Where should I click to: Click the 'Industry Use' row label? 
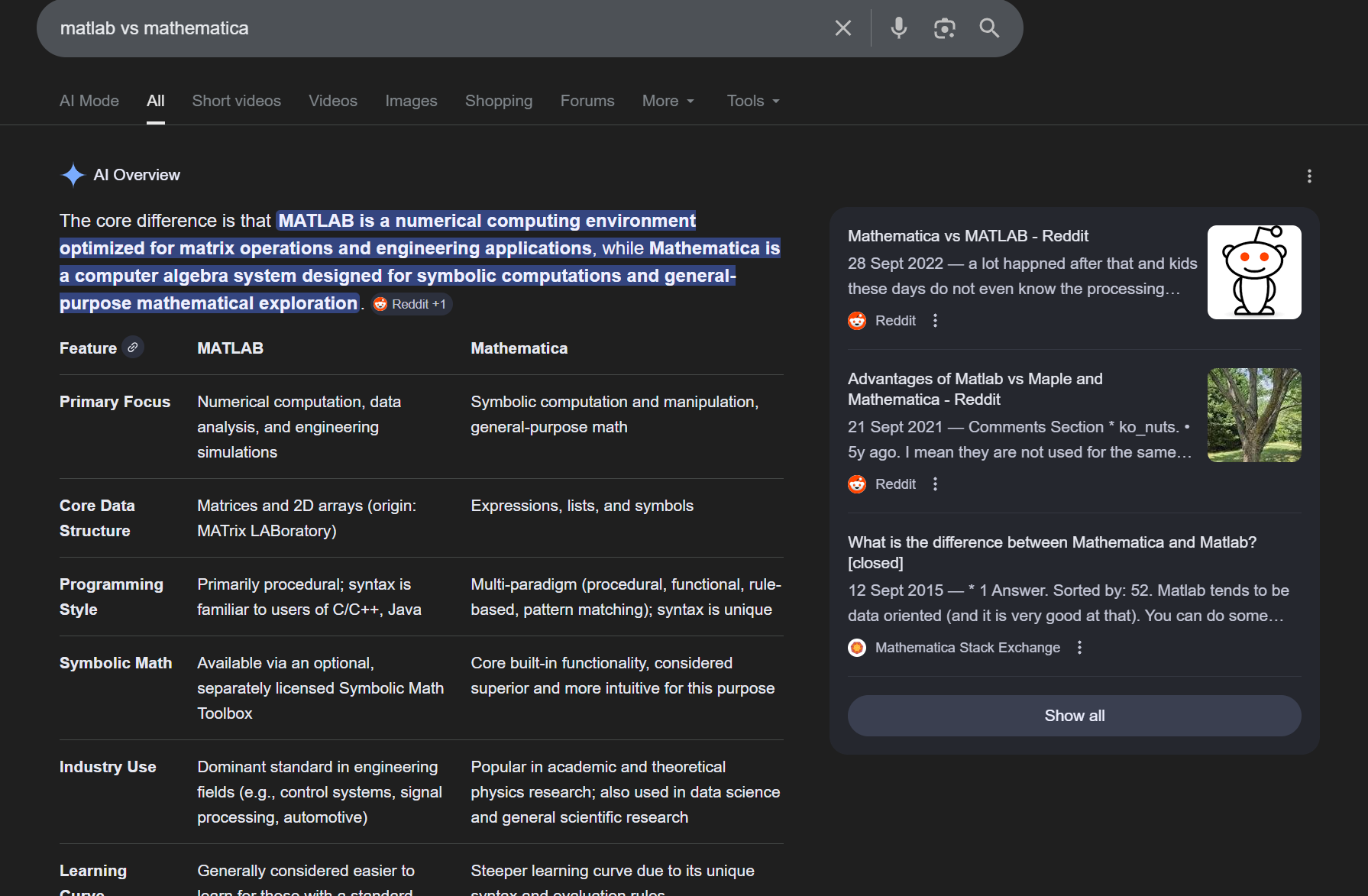pyautogui.click(x=108, y=767)
